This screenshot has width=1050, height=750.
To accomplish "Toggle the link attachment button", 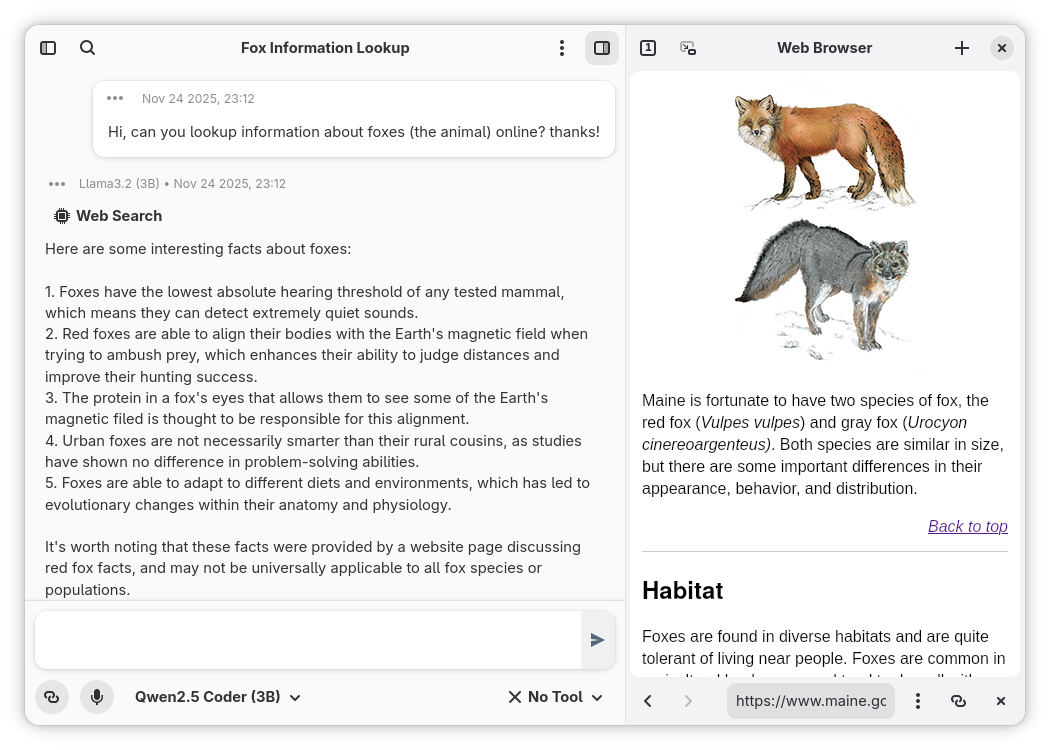I will coord(52,697).
